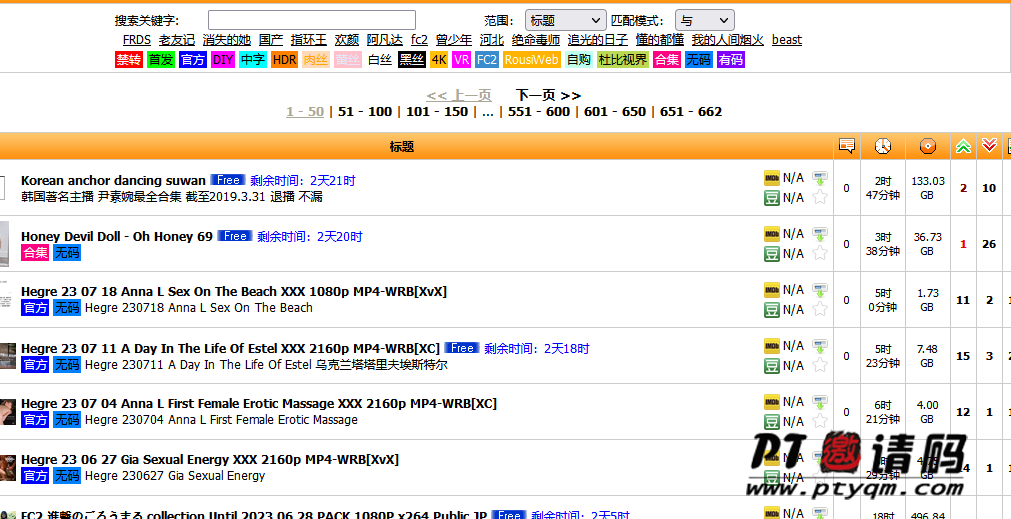Screen dimensions: 1011x519
Task: Select the 中字 tag filter
Action: point(252,60)
